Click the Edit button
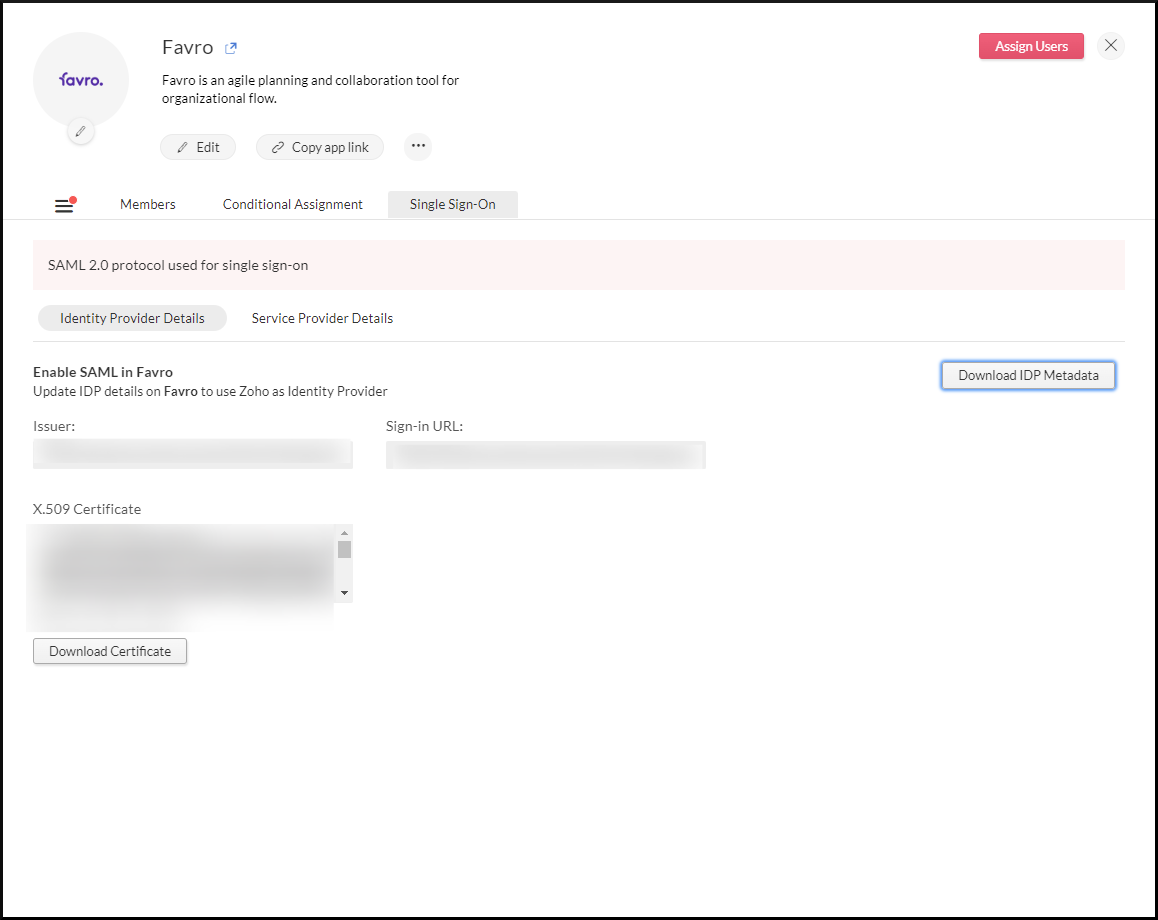 tap(198, 147)
